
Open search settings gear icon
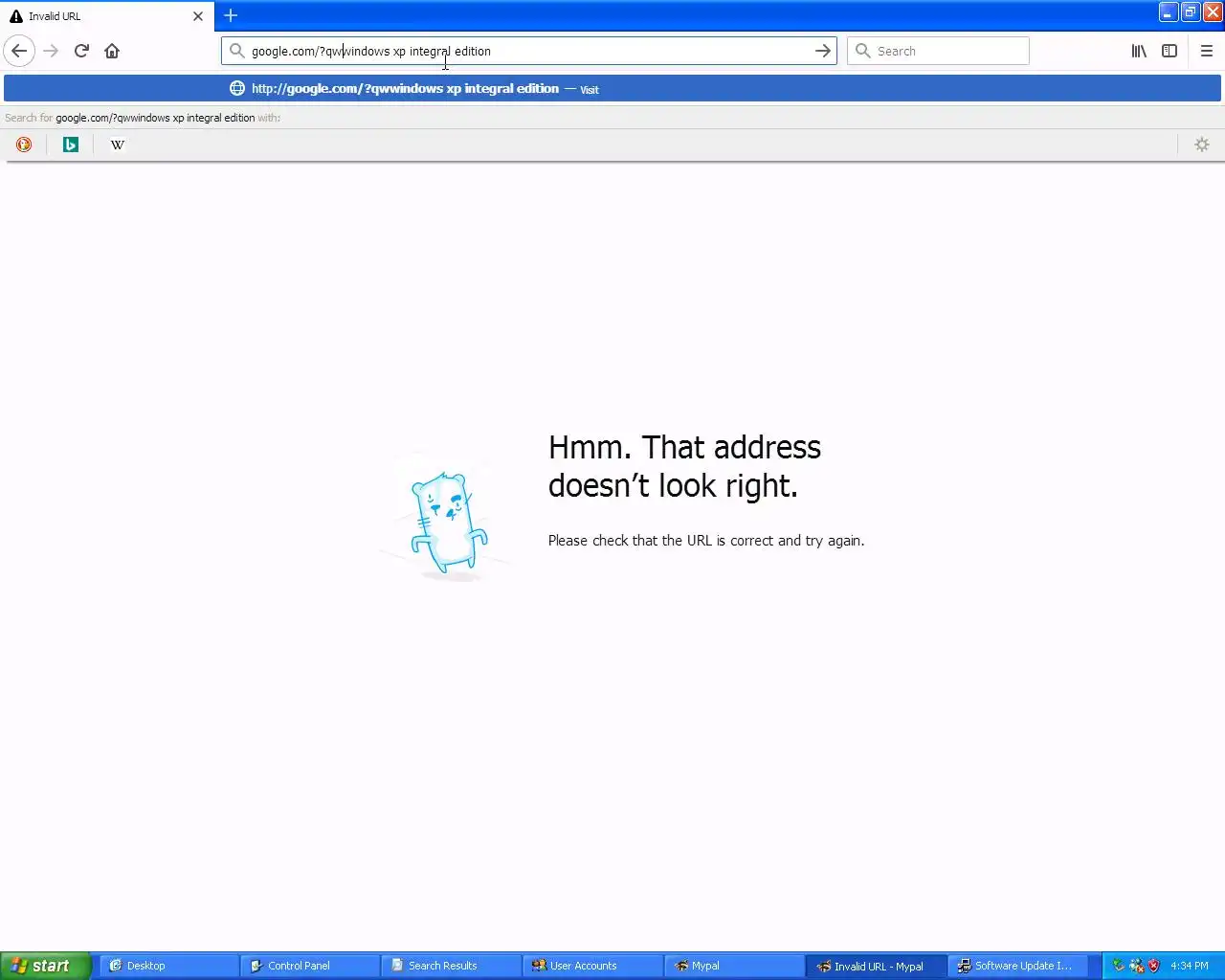(x=1202, y=145)
